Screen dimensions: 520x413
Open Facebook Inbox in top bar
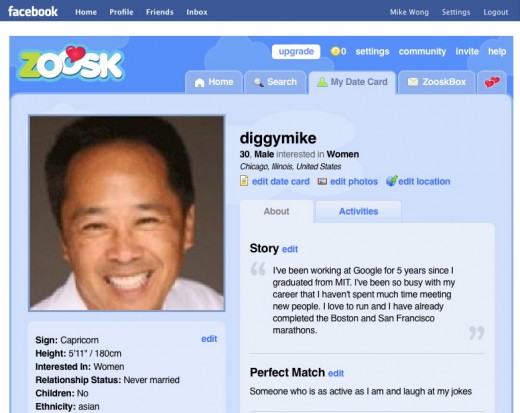[x=197, y=12]
